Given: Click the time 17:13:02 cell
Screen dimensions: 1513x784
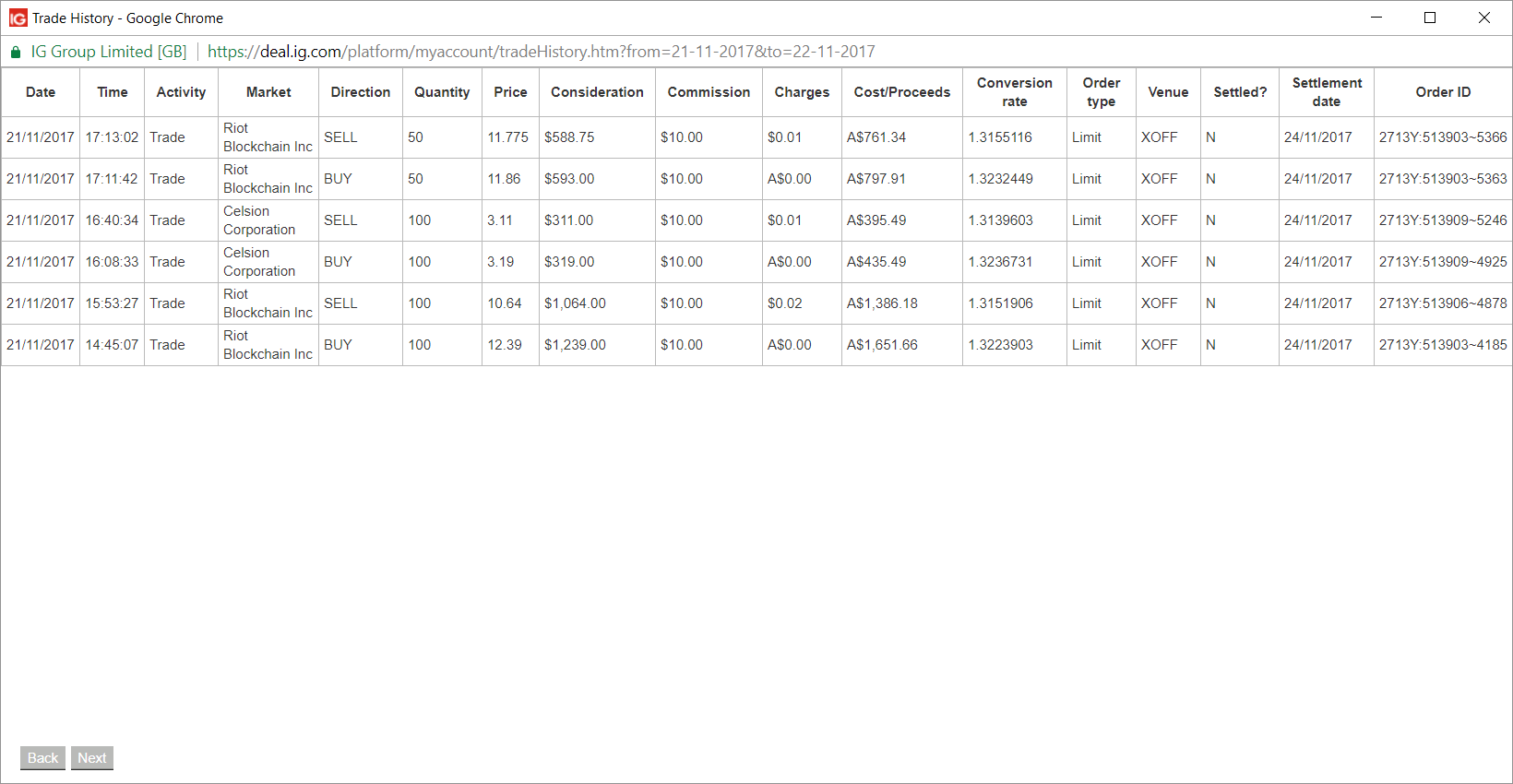Looking at the screenshot, I should pos(112,137).
